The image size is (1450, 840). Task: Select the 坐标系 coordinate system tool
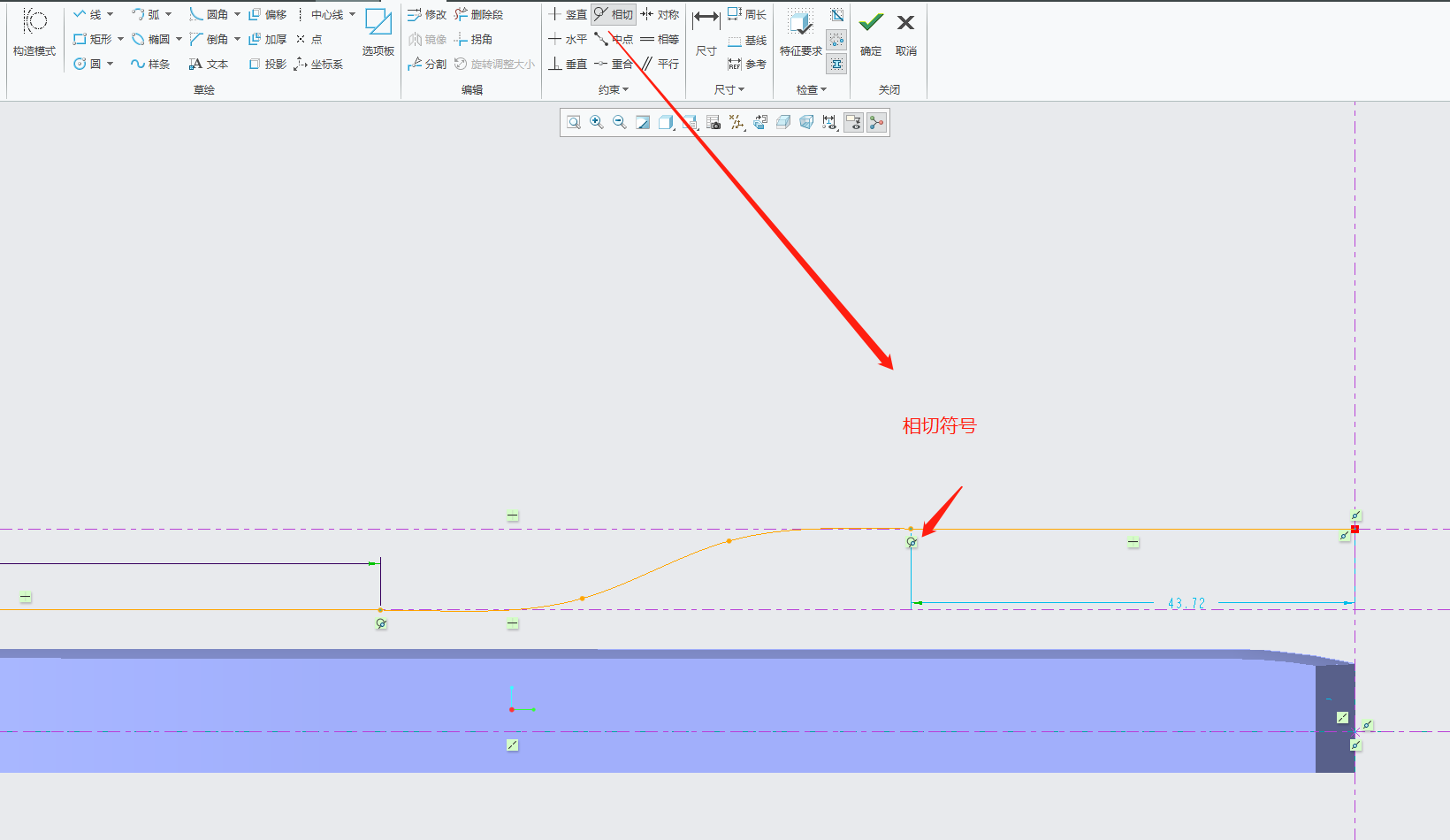[x=318, y=64]
